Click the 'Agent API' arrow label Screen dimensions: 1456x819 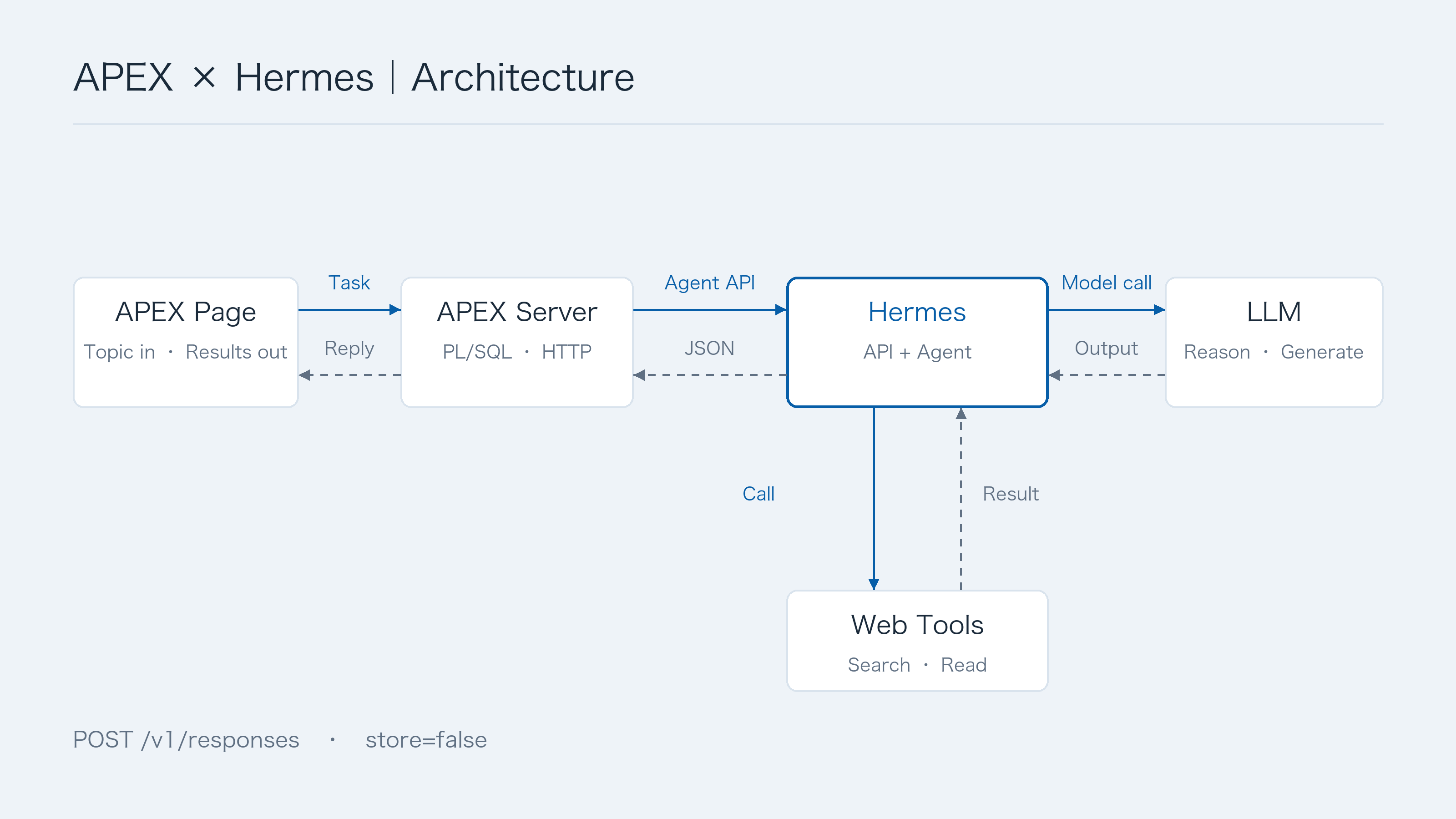(x=709, y=283)
